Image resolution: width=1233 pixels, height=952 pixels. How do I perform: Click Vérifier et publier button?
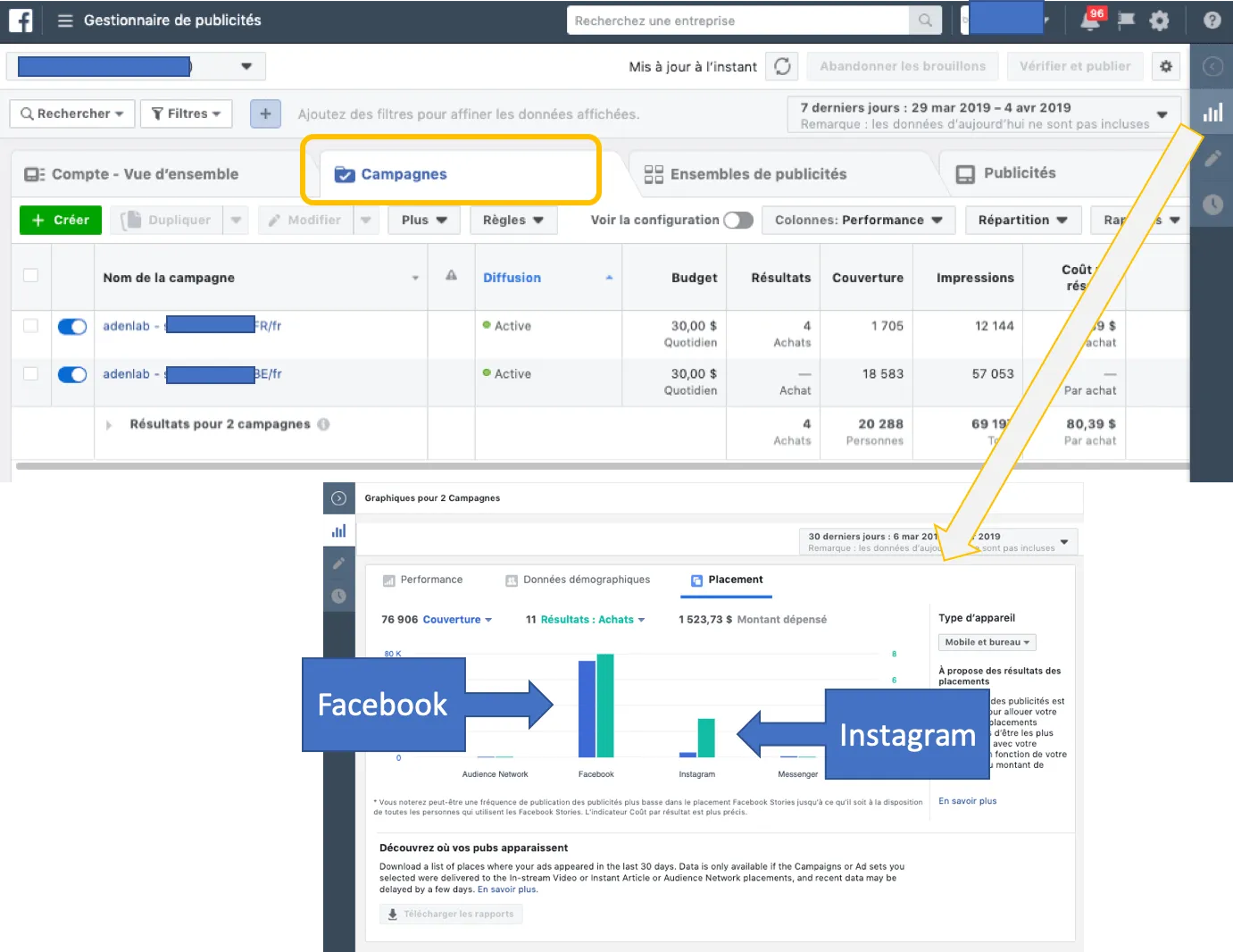[1075, 66]
